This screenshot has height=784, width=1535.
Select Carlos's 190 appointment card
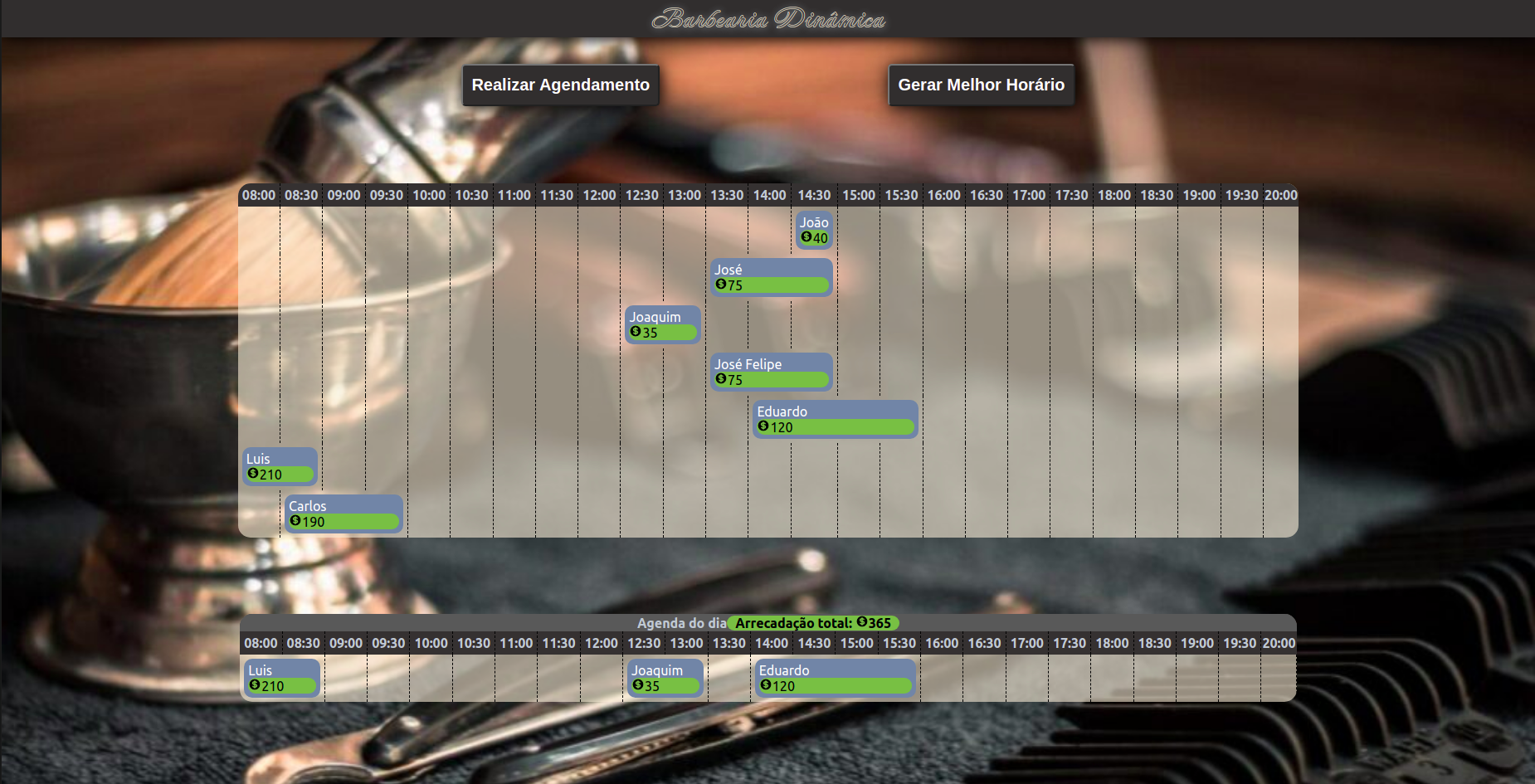click(344, 514)
